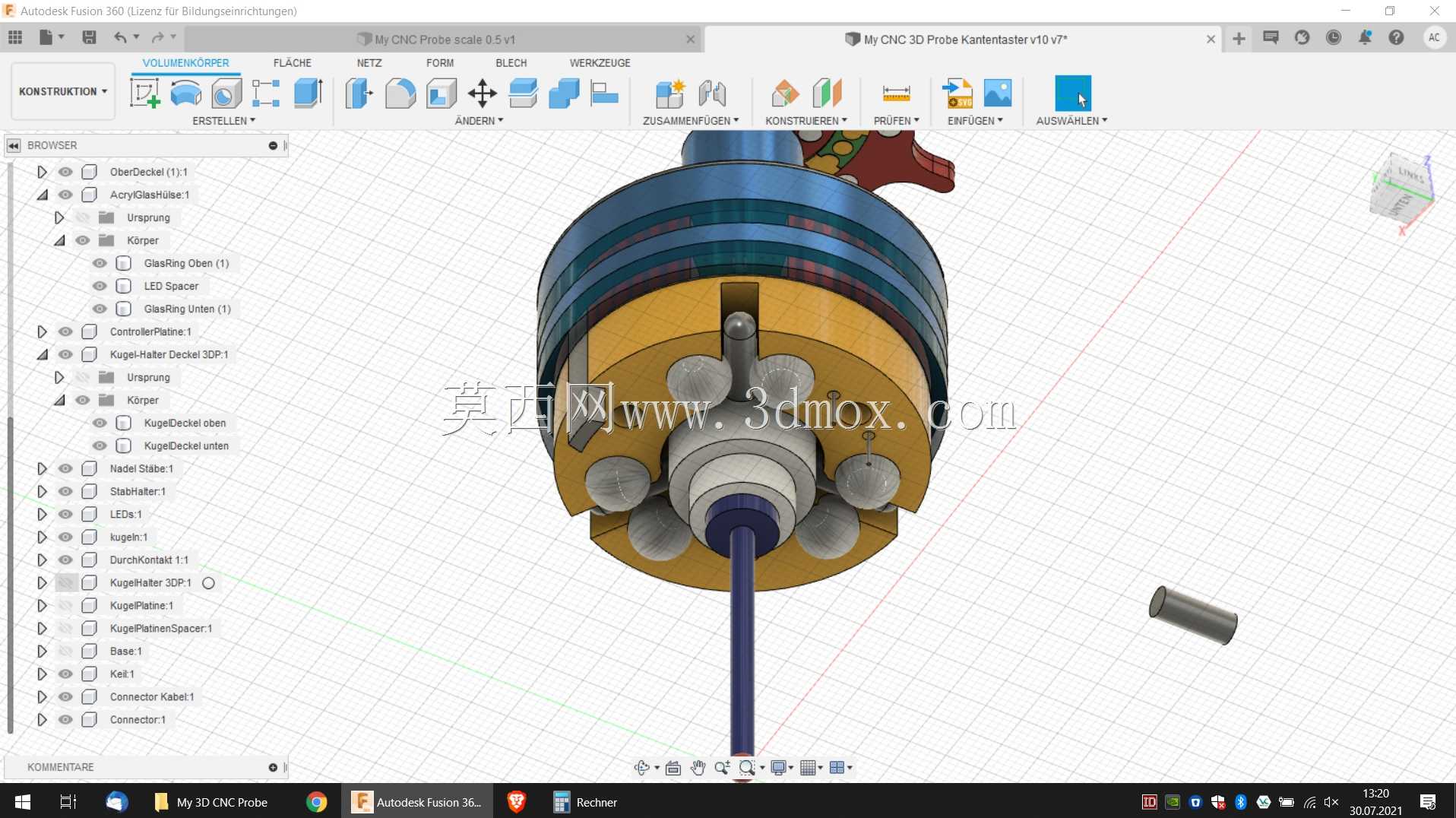1456x818 pixels.
Task: Open Chrome from the taskbar
Action: (317, 802)
